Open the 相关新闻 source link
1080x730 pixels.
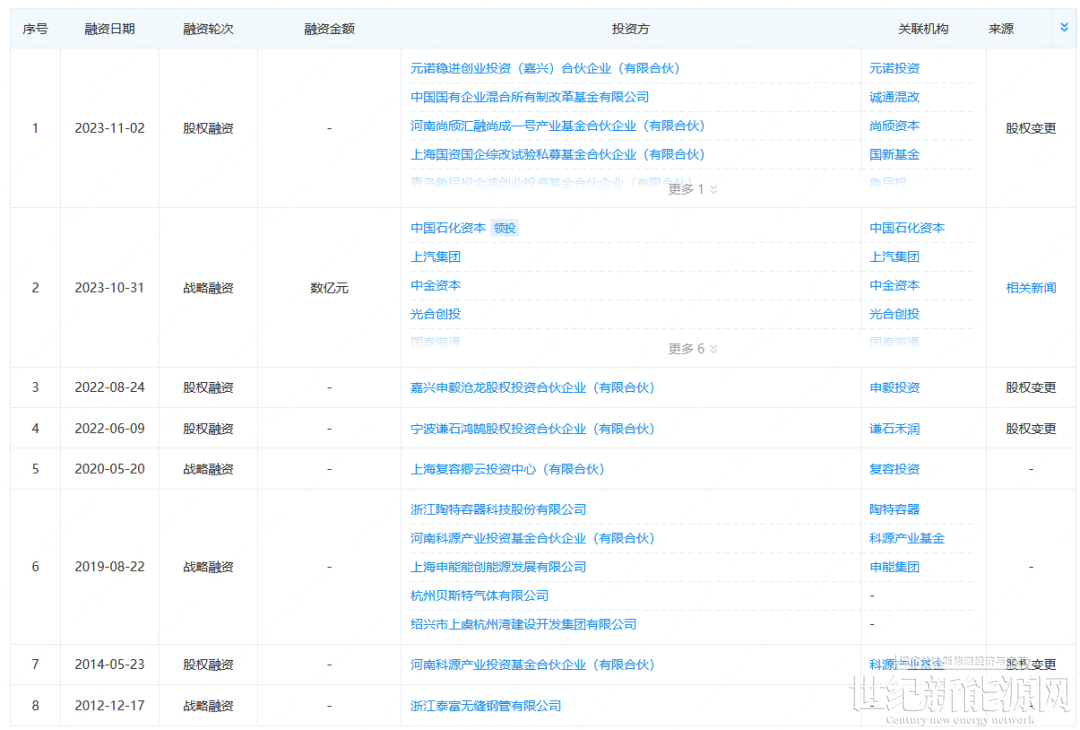pyautogui.click(x=1030, y=288)
